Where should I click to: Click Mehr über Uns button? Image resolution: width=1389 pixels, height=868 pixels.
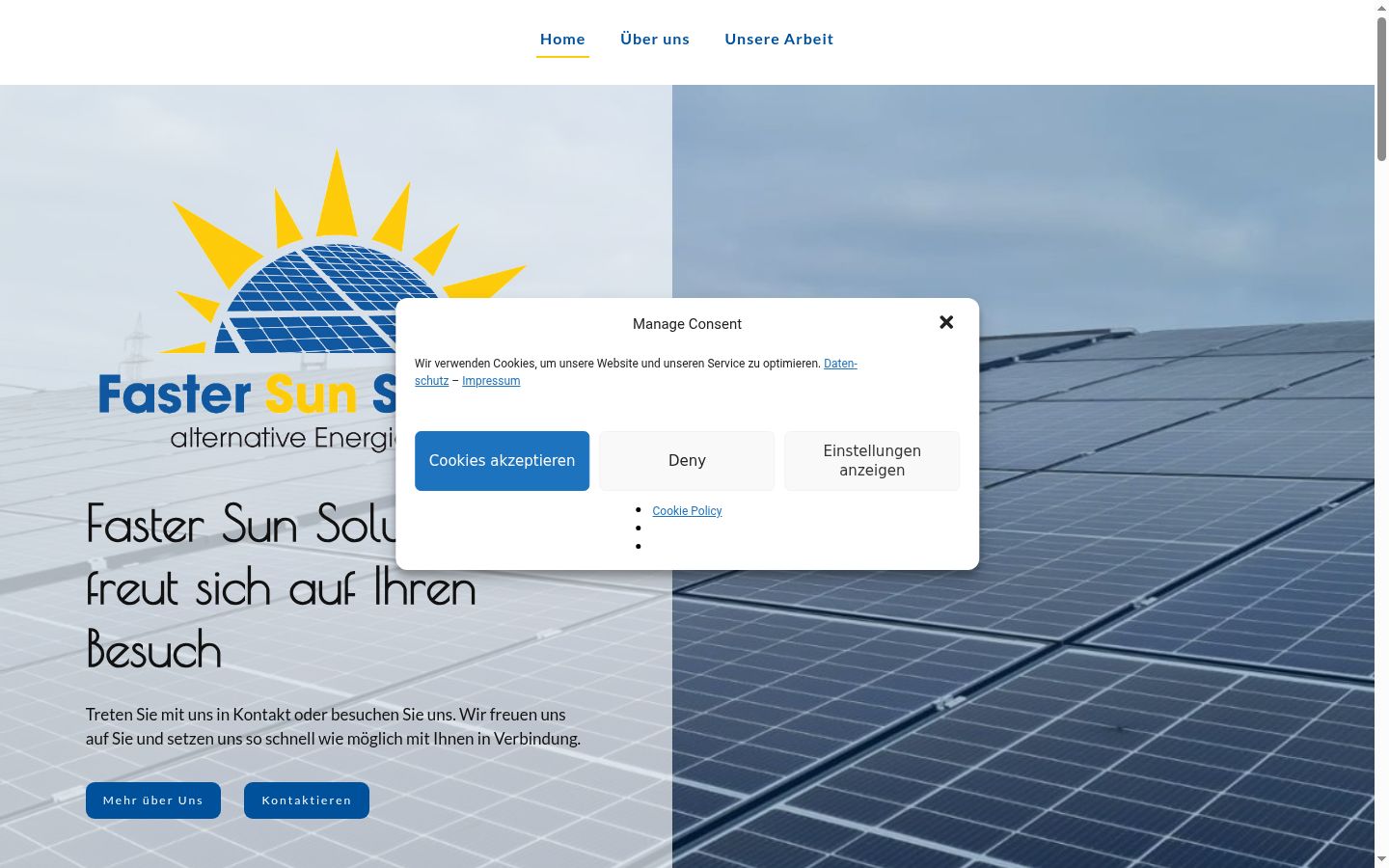click(153, 800)
